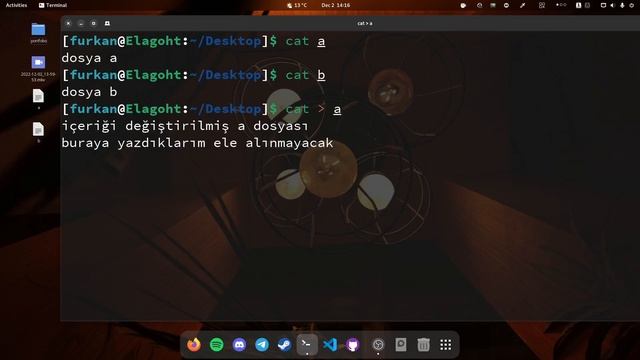Click the 'dosya a' output line
The width and height of the screenshot is (640, 360).
(89, 58)
